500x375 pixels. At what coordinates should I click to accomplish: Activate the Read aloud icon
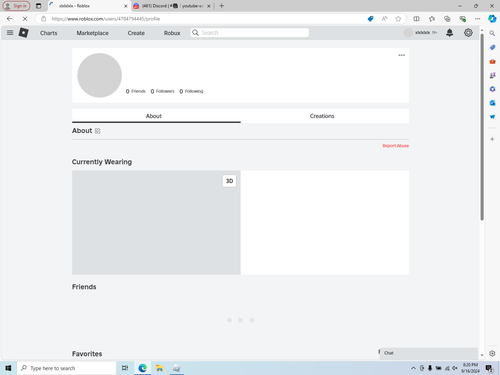coord(384,19)
